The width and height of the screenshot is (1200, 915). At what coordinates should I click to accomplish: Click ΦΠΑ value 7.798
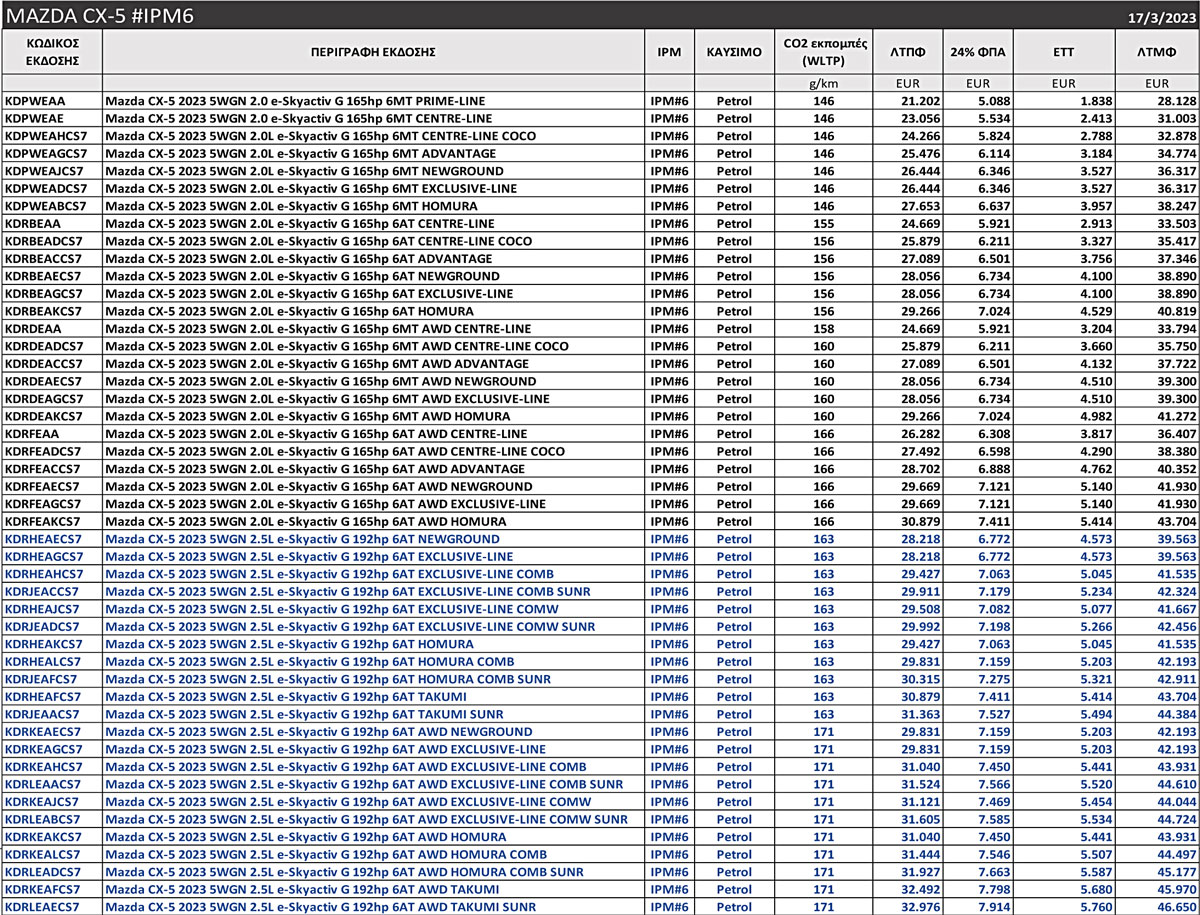click(996, 889)
